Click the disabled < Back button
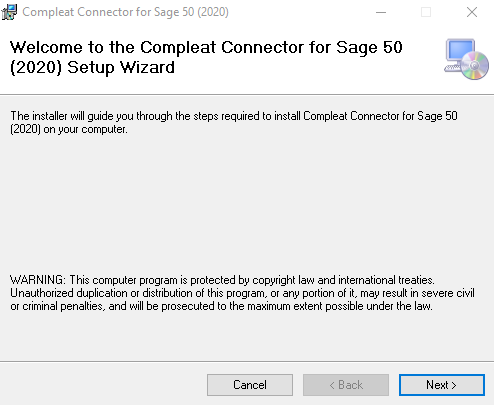The image size is (494, 405). pos(346,385)
